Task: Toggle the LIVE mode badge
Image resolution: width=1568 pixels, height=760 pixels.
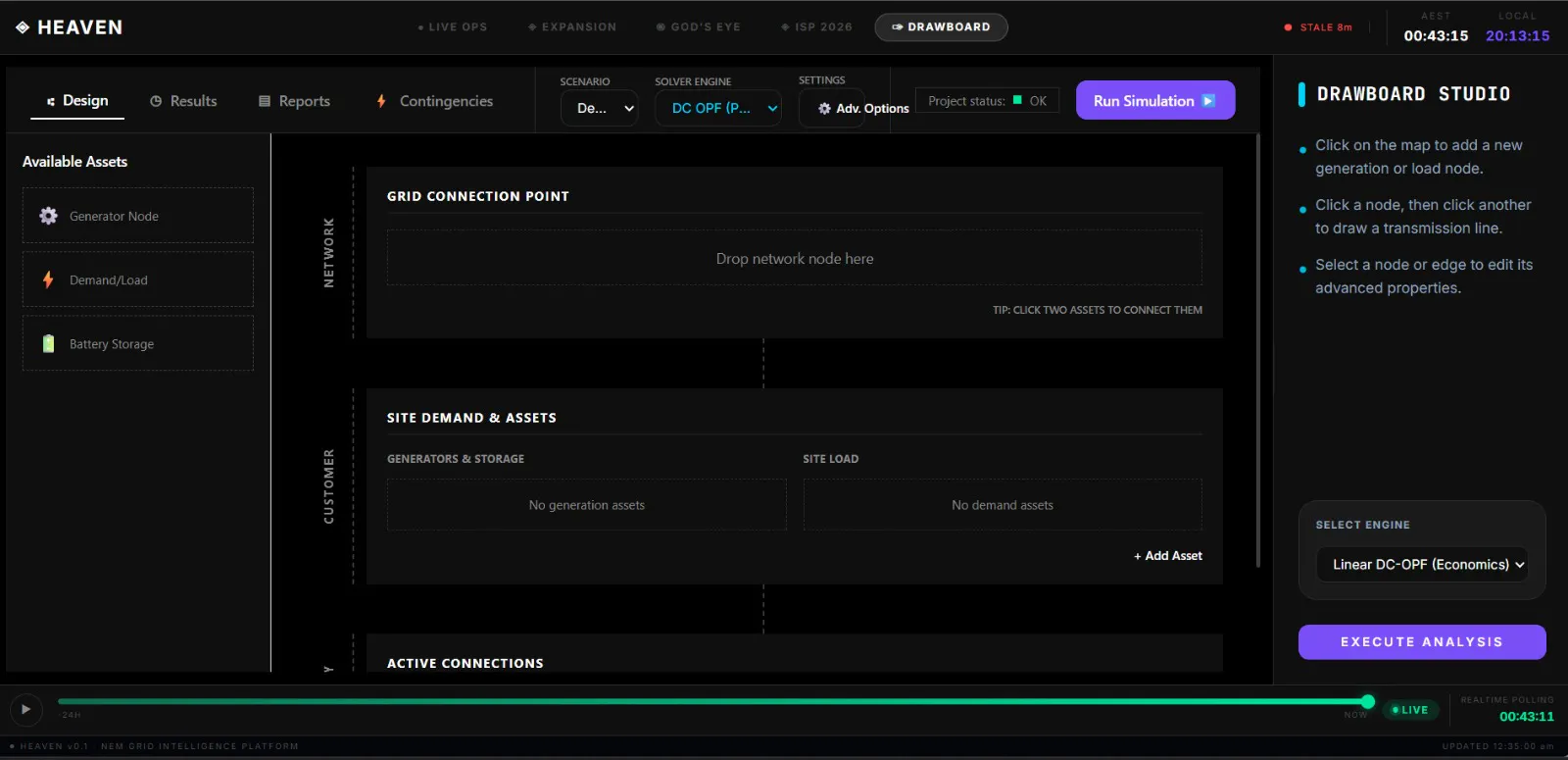Action: 1410,710
